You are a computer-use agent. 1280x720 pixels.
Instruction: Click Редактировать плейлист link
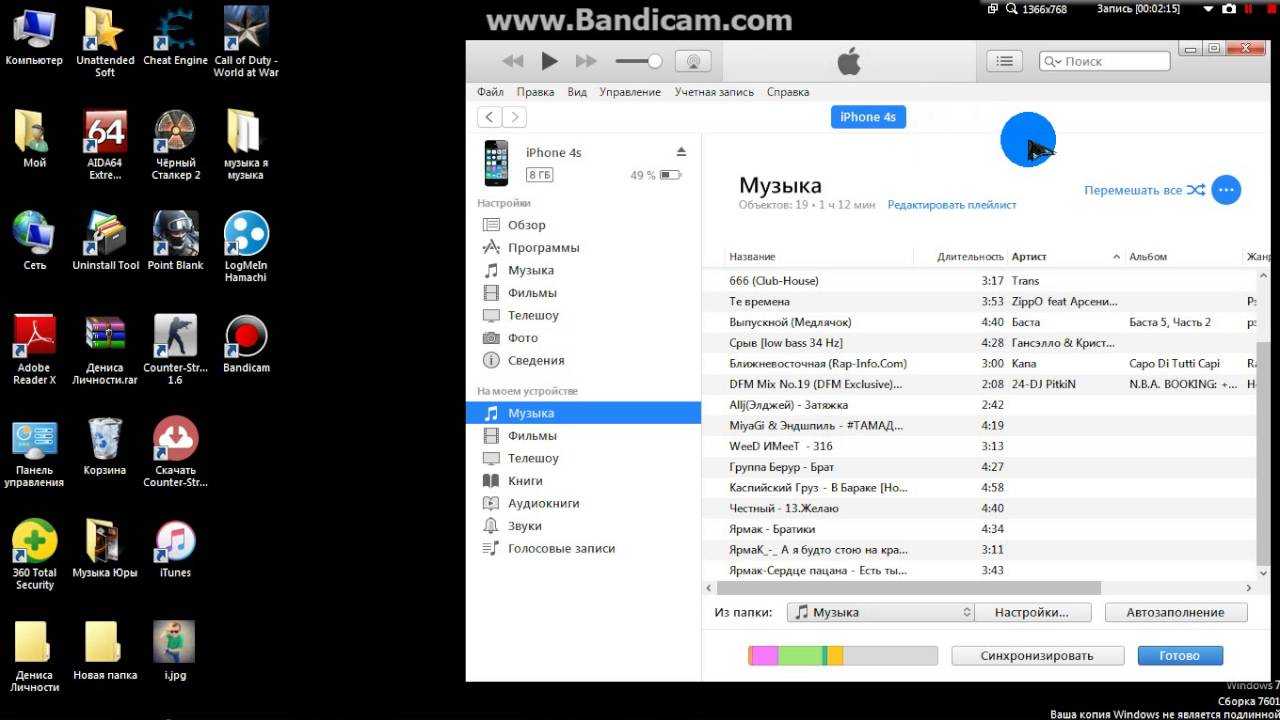click(951, 205)
